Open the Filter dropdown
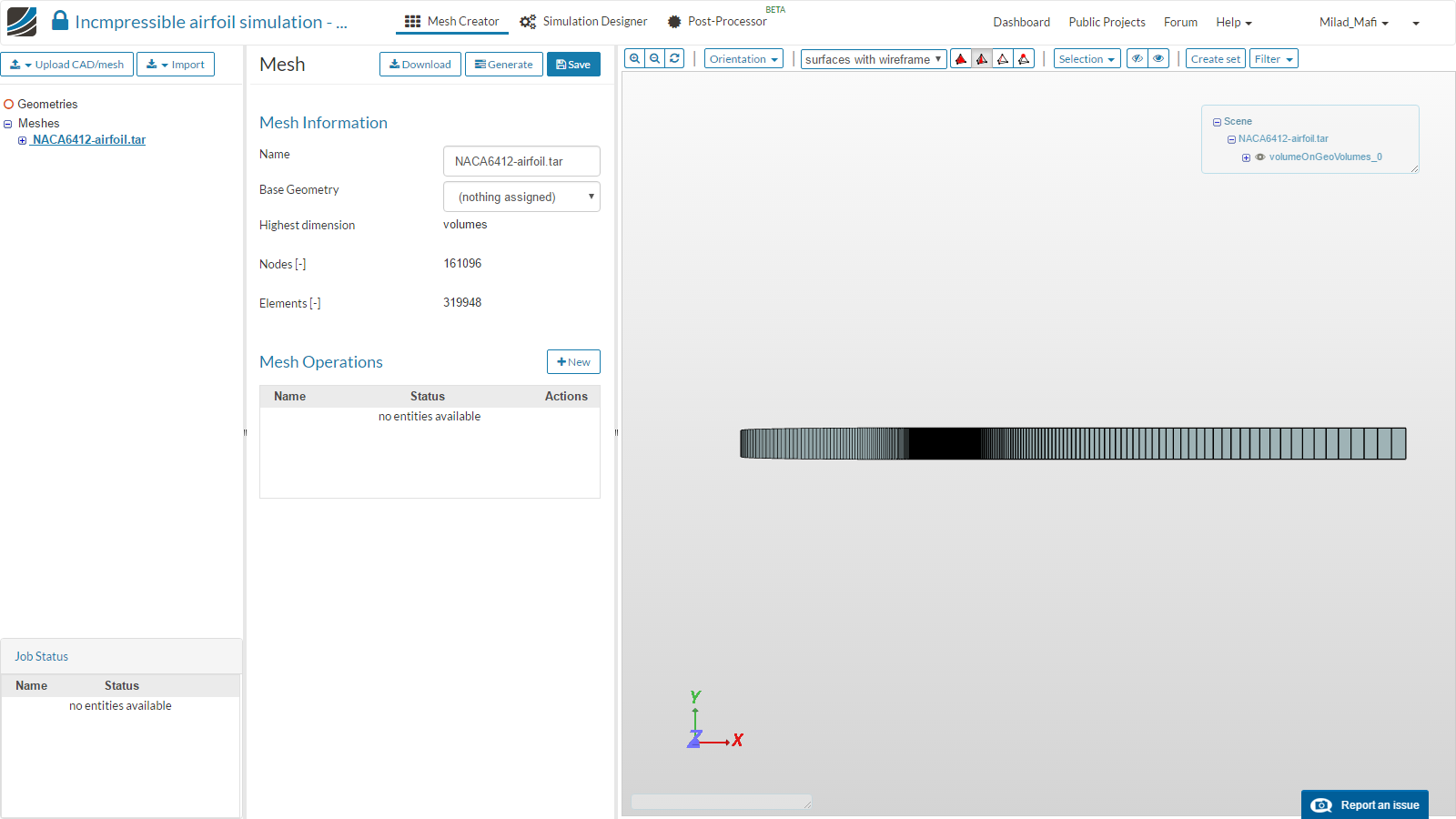 pos(1273,59)
